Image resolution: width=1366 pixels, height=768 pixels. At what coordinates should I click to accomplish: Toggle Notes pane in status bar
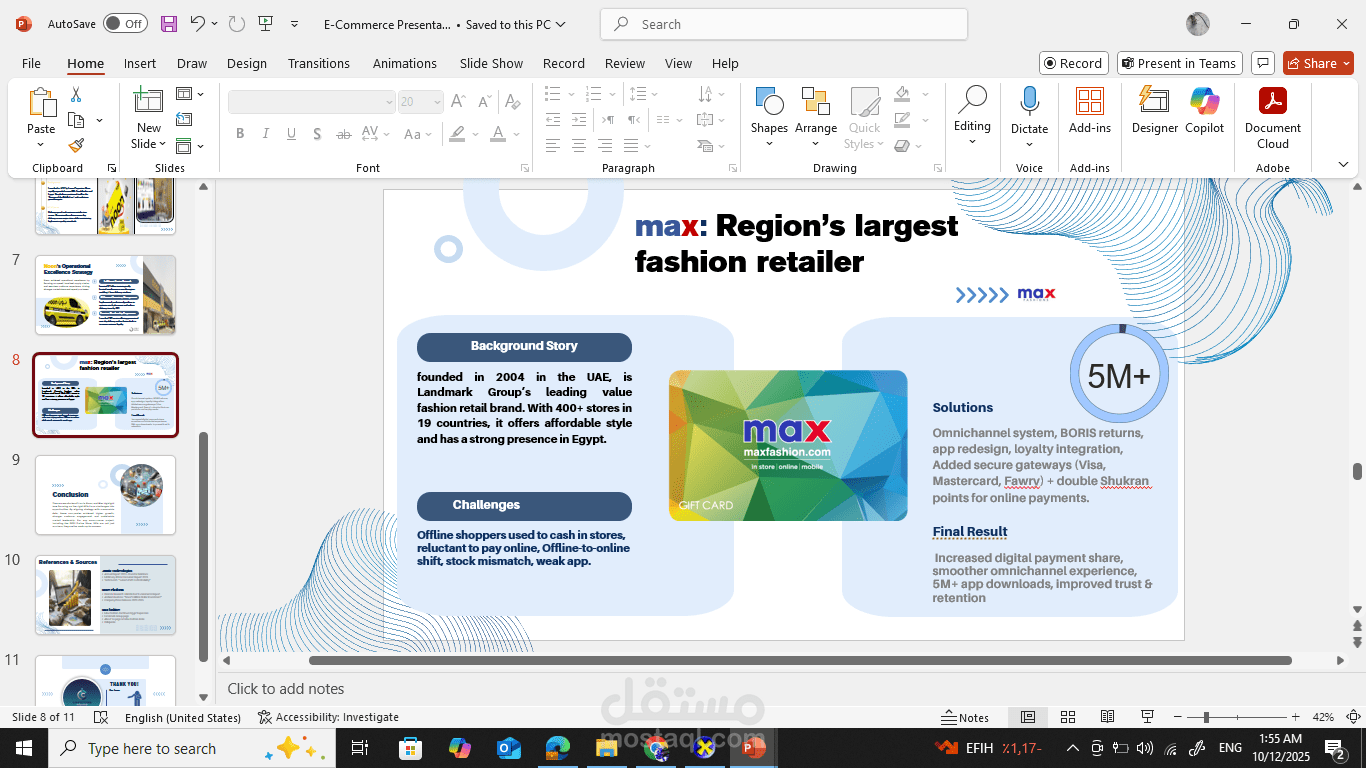click(965, 717)
